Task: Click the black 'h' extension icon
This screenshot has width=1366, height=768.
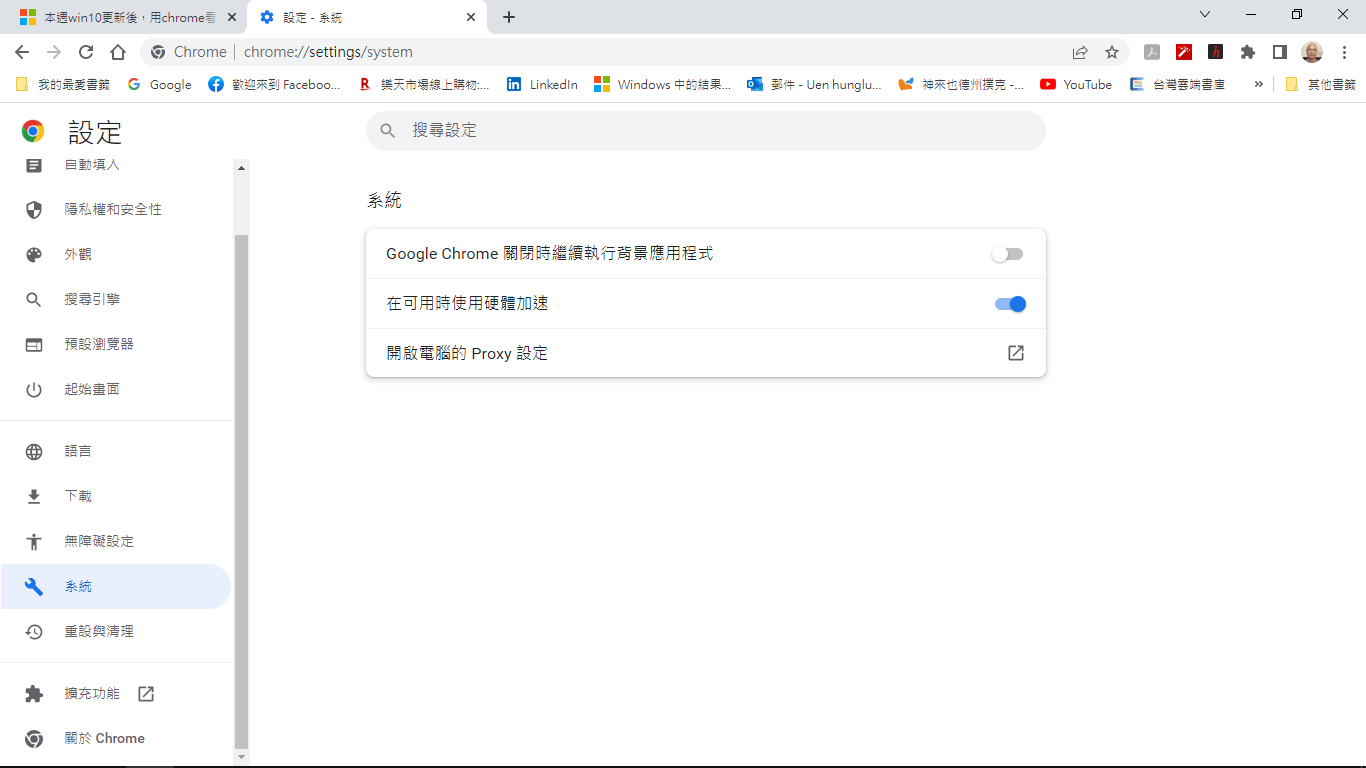Action: pos(1216,52)
